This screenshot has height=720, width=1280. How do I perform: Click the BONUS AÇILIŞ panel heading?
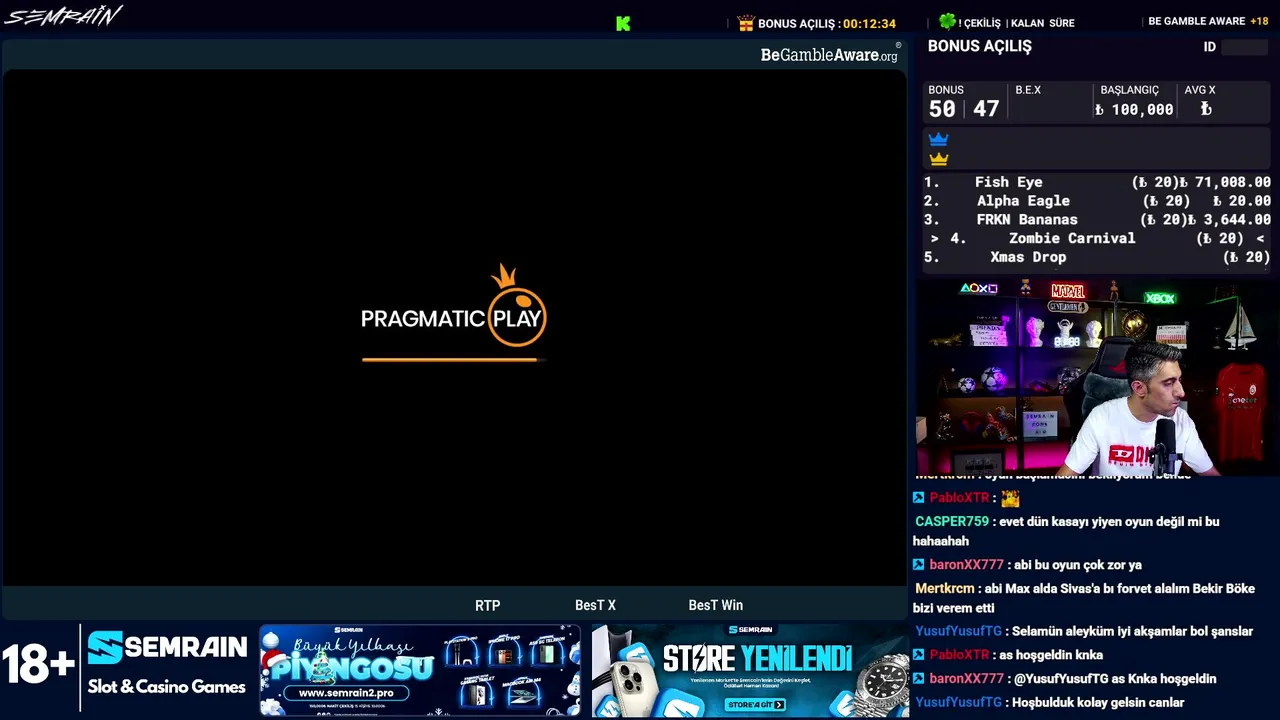tap(979, 46)
